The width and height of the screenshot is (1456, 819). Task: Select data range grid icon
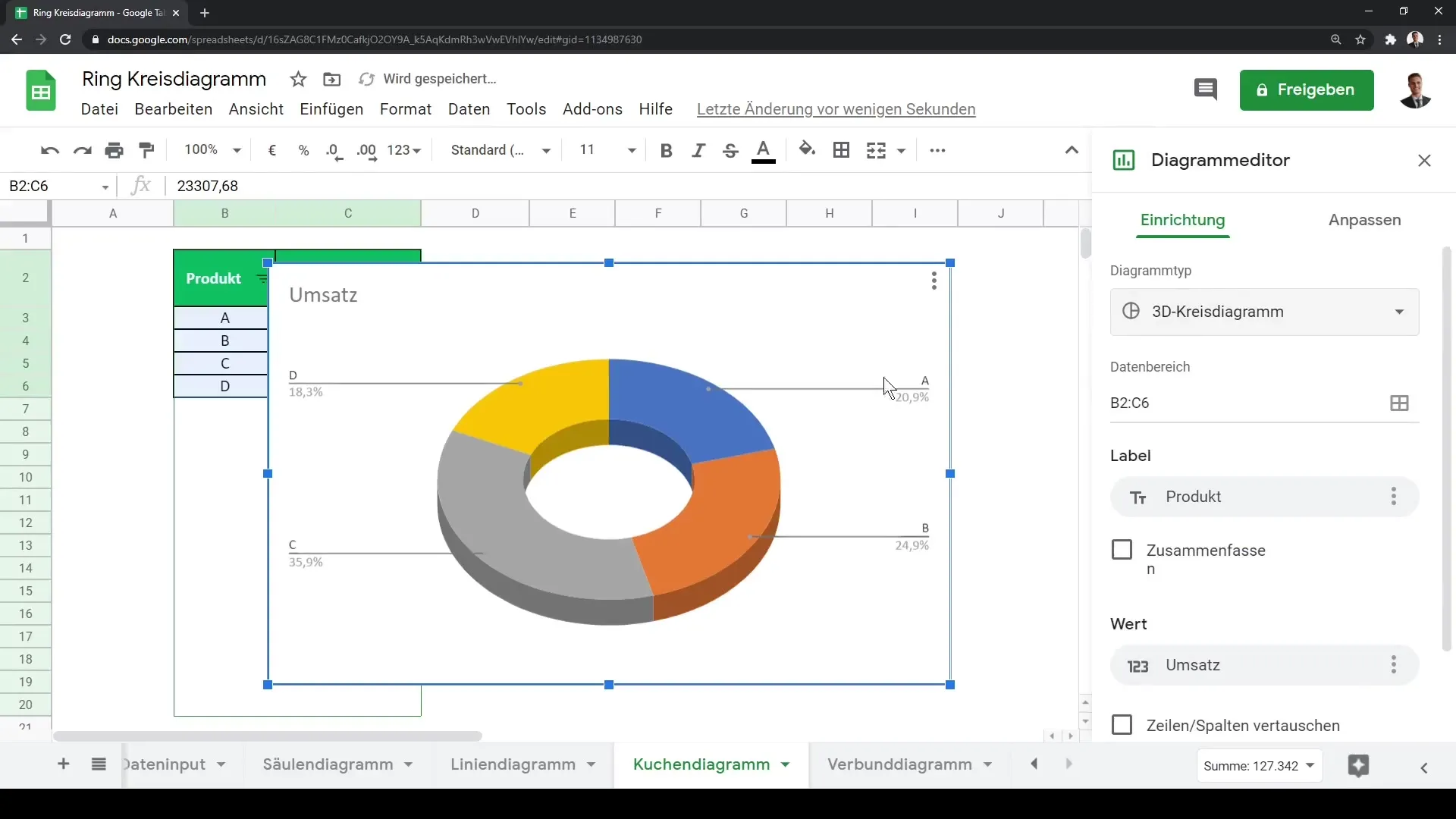(1399, 403)
